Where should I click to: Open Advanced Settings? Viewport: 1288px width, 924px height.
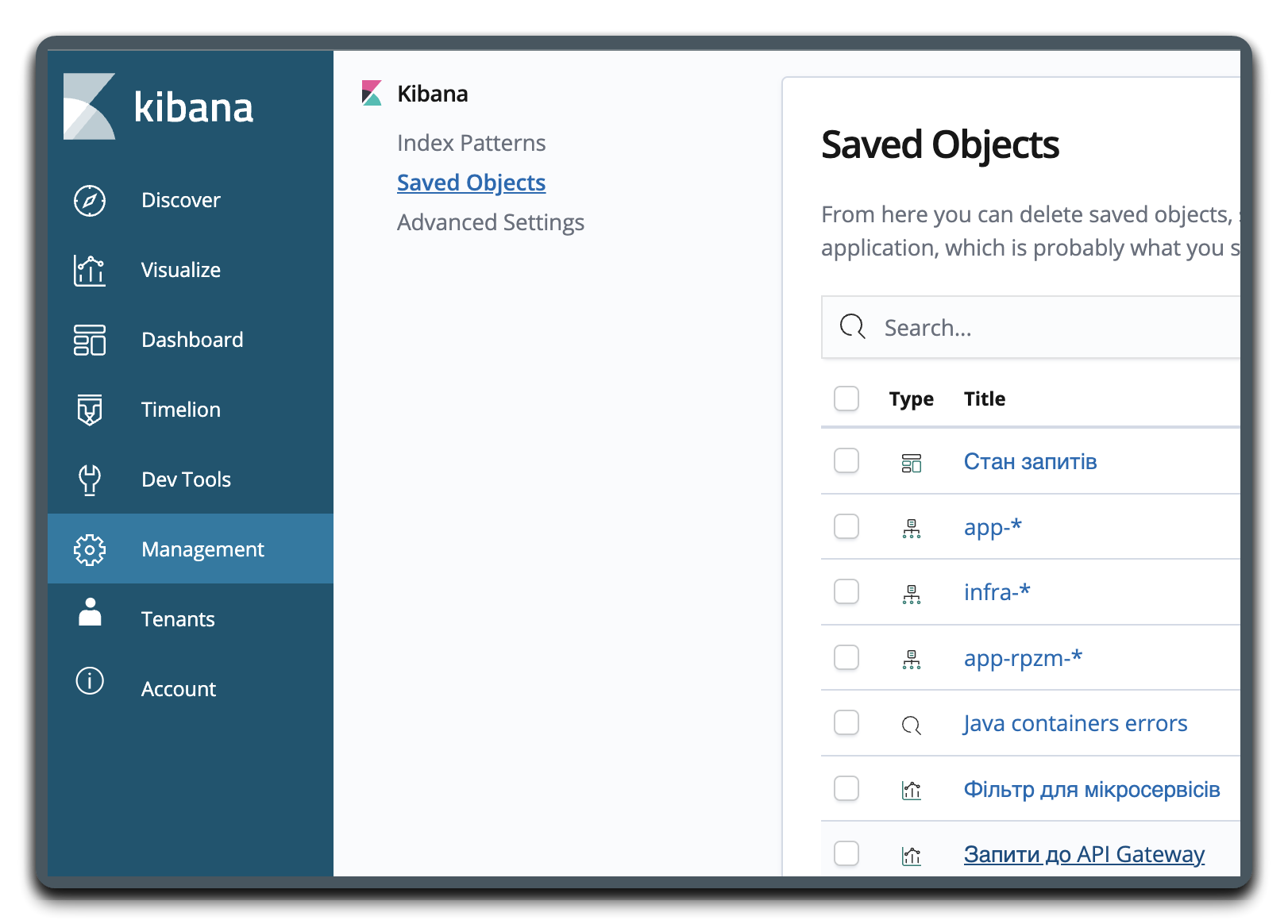[x=491, y=222]
